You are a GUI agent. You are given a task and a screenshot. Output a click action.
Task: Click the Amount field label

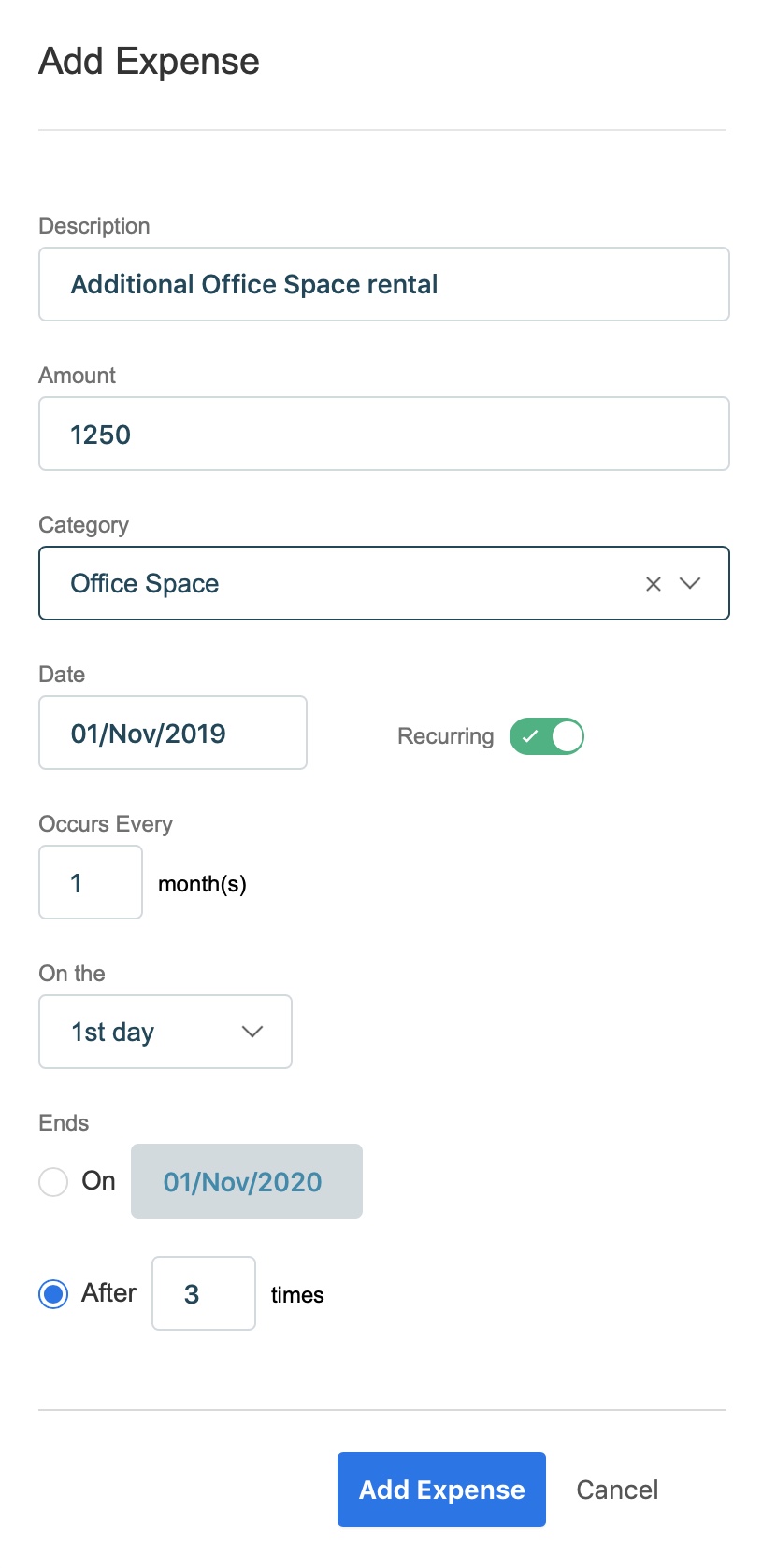point(78,376)
